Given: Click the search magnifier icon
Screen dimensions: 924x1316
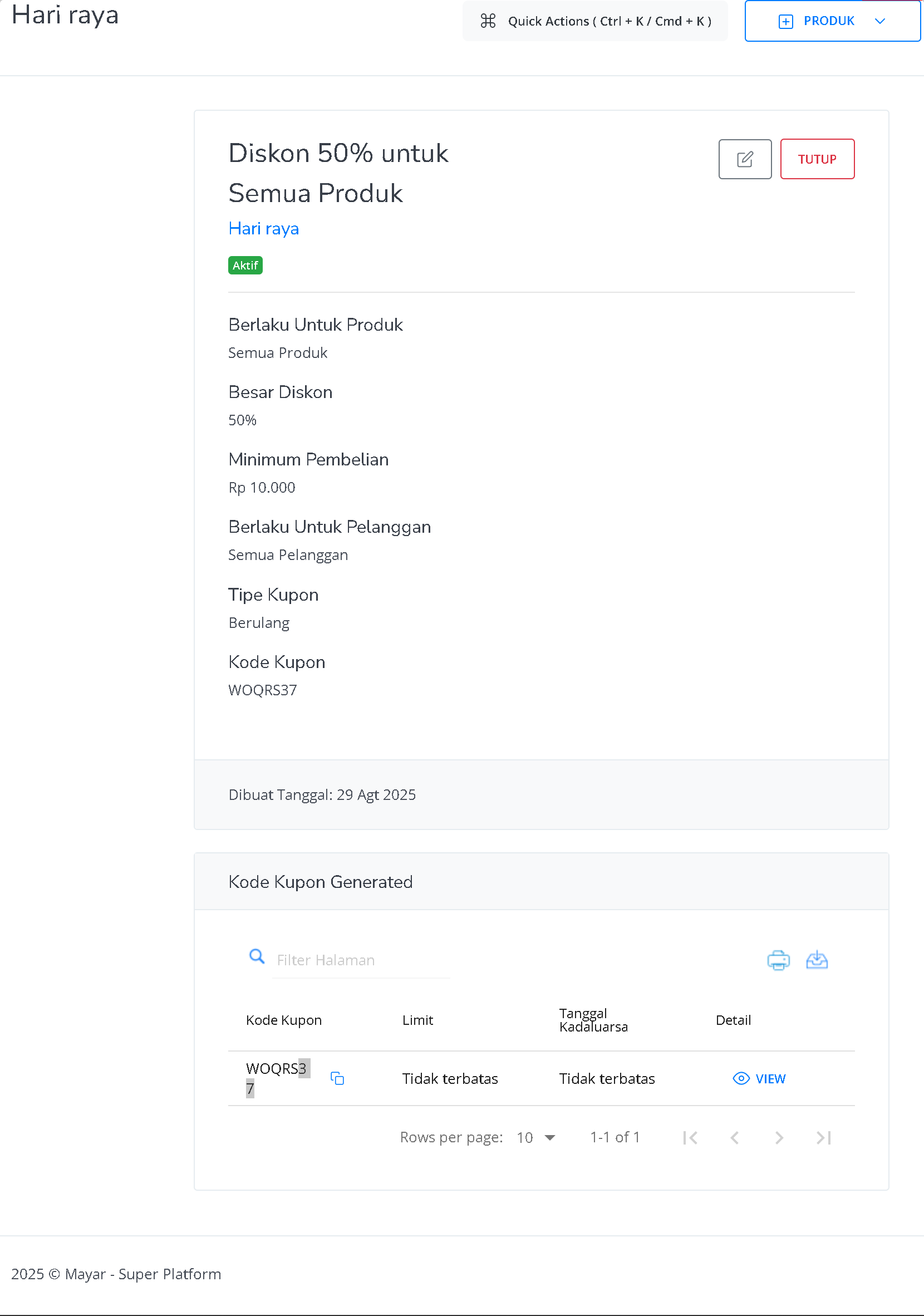Looking at the screenshot, I should click(x=257, y=956).
